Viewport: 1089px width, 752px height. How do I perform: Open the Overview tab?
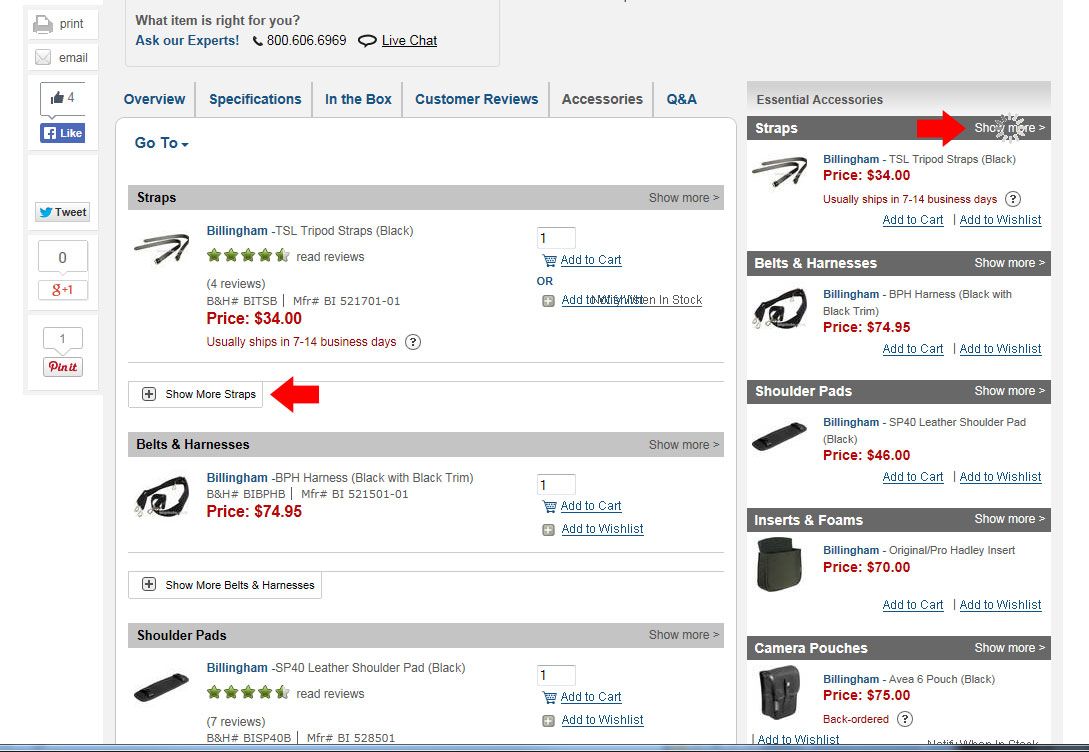tap(154, 99)
